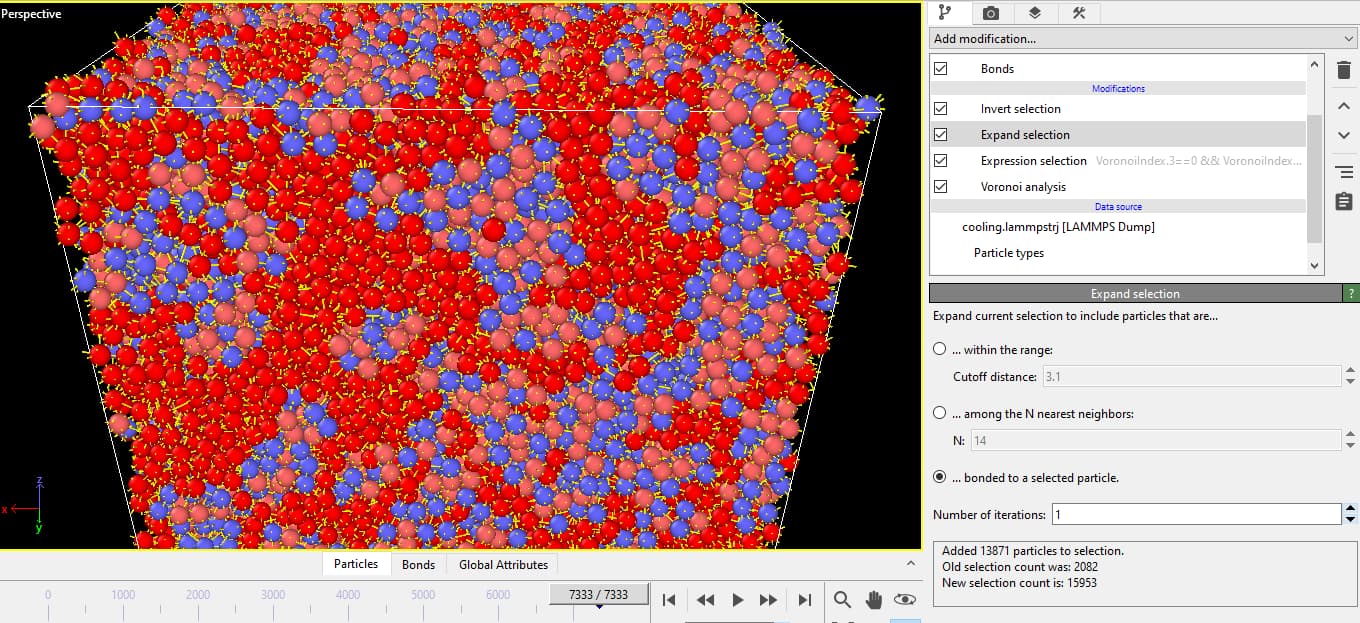Select the 'within the range' radio option
Image resolution: width=1360 pixels, height=623 pixels.
939,349
